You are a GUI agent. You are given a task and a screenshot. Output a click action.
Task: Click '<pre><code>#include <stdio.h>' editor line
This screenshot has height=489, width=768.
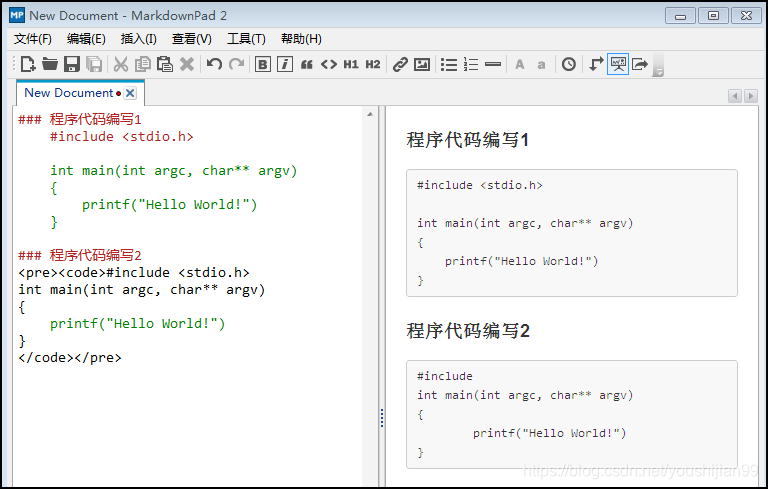click(x=134, y=272)
